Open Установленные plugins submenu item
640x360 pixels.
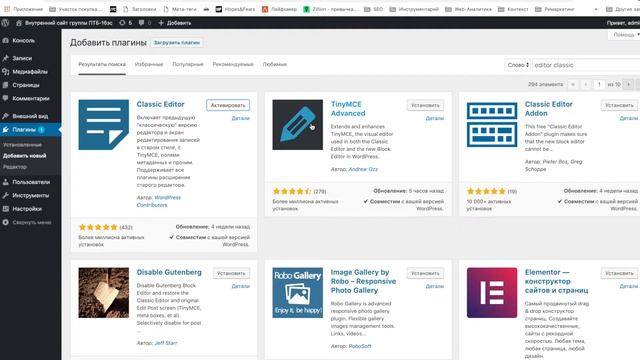pos(22,145)
